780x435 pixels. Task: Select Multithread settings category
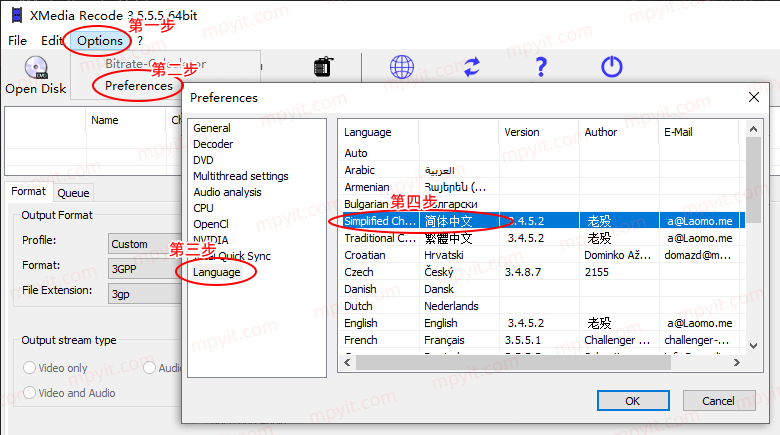pos(241,176)
